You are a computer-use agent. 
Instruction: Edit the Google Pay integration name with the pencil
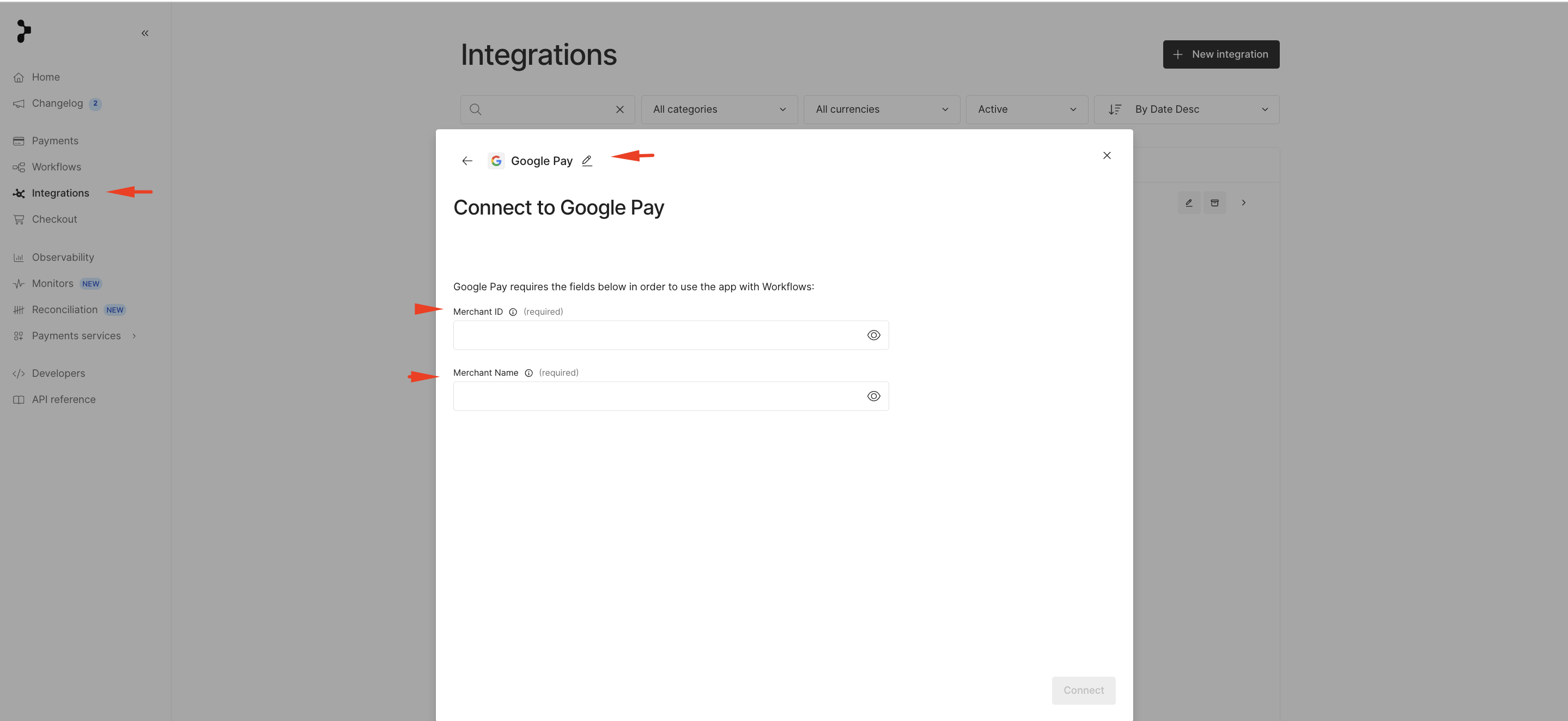tap(587, 161)
